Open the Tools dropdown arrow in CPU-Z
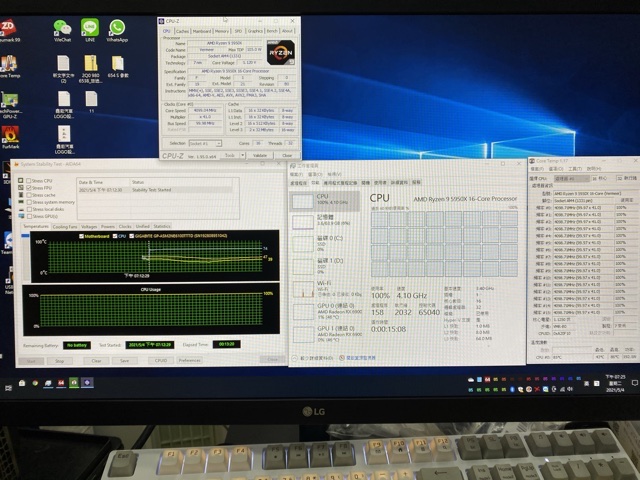 click(243, 155)
